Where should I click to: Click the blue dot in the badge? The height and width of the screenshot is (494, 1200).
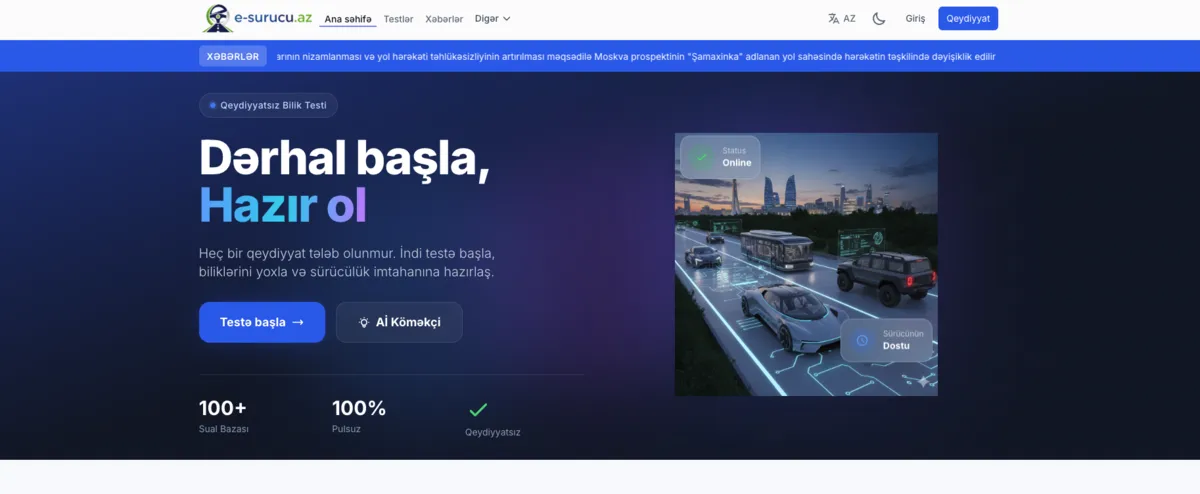coord(213,105)
